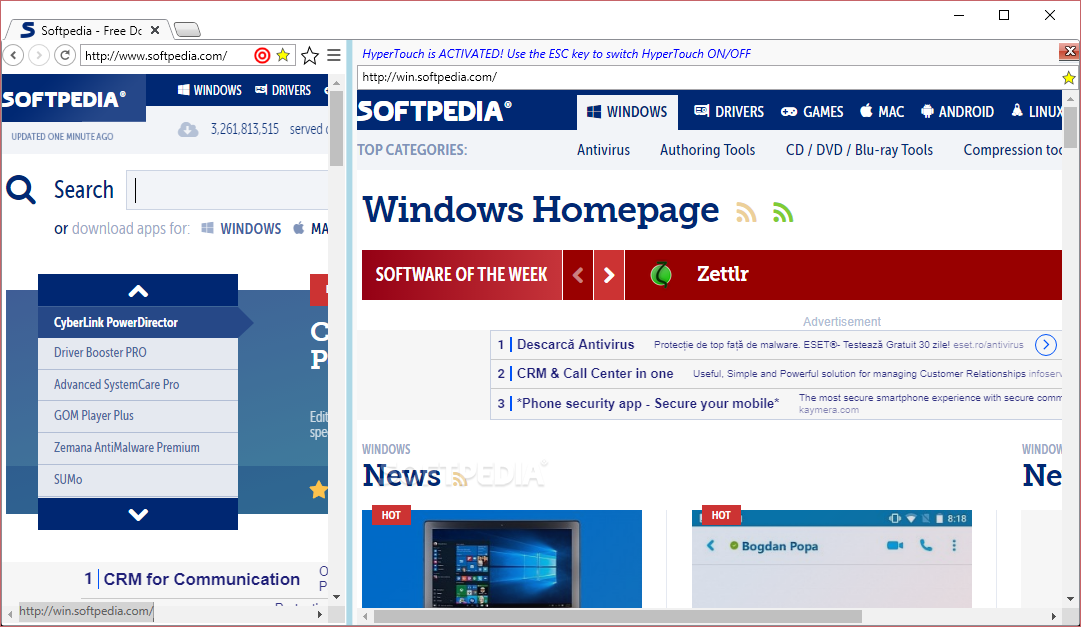
Task: Focus the Softpedia search input field
Action: [x=228, y=190]
